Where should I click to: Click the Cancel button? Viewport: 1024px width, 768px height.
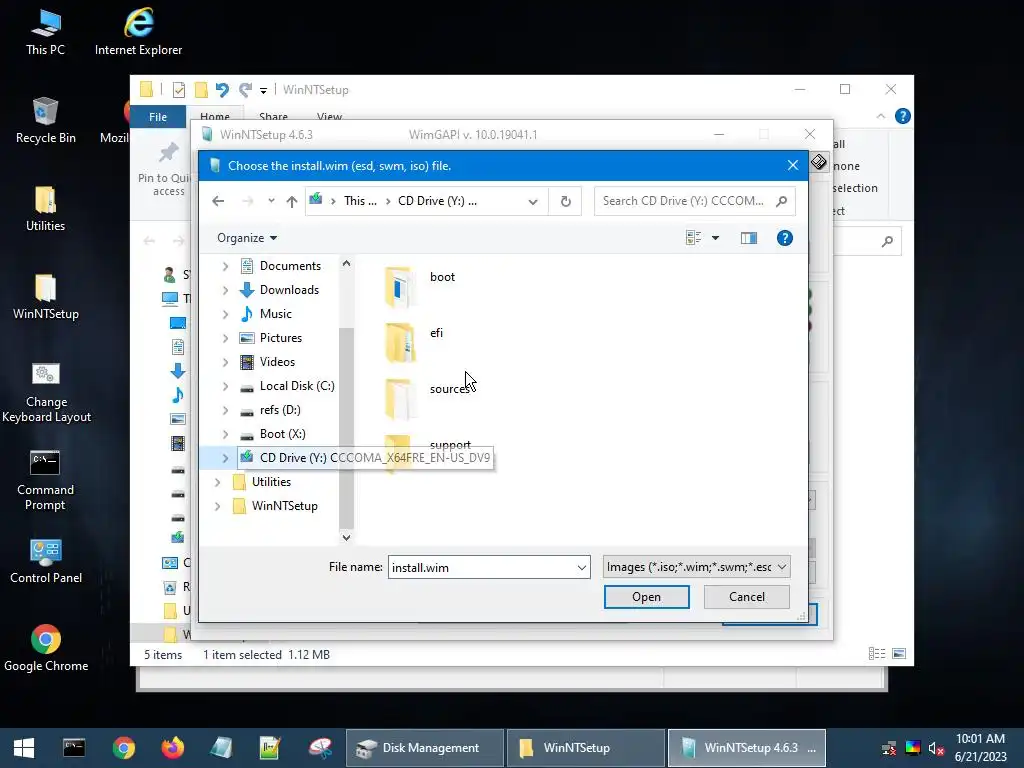click(746, 597)
